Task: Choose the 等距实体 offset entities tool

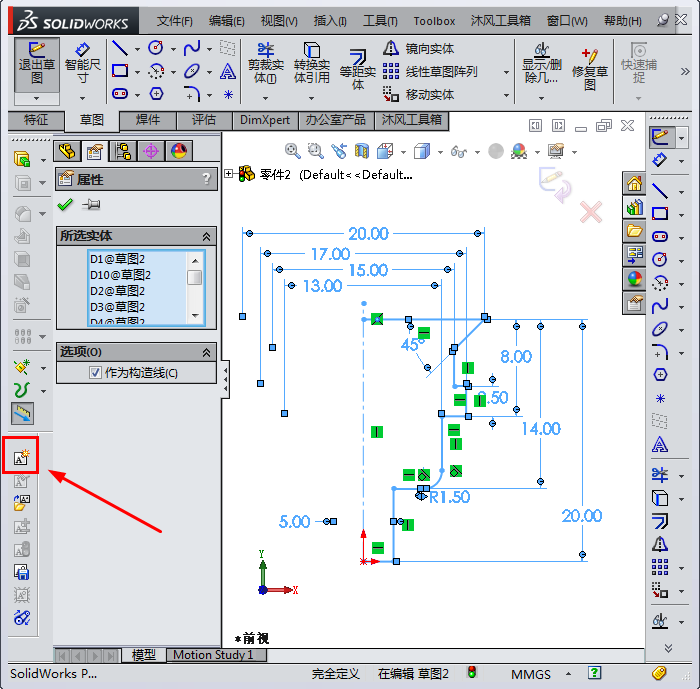Action: click(358, 70)
